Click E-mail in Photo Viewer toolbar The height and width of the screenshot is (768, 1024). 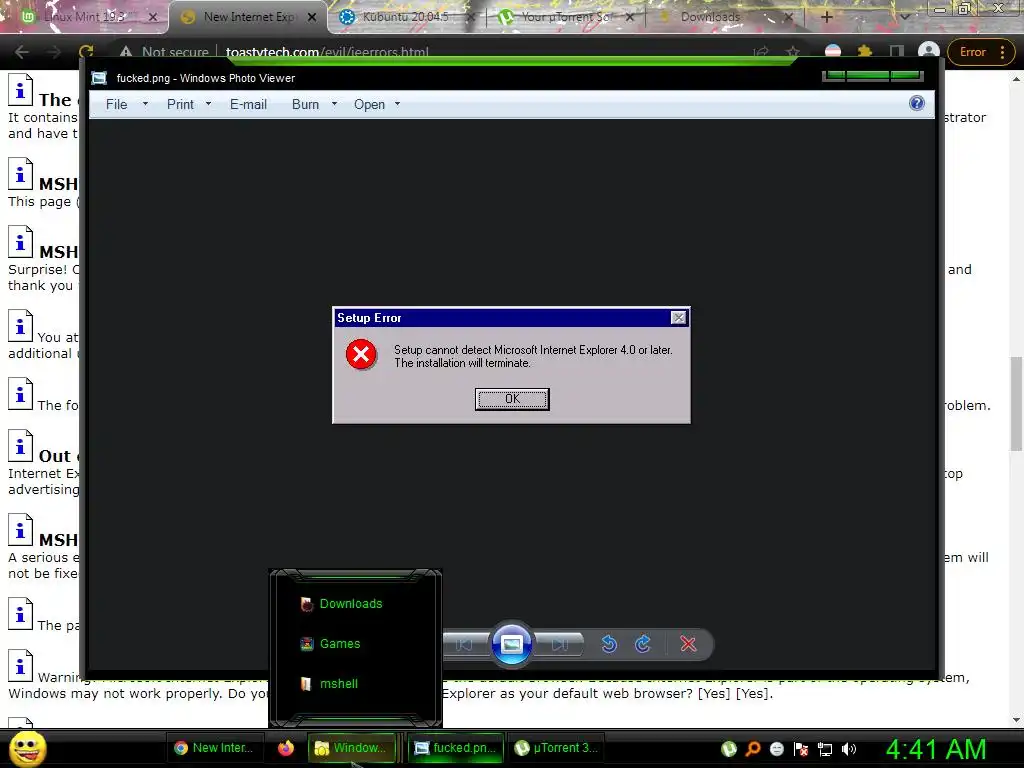click(248, 104)
